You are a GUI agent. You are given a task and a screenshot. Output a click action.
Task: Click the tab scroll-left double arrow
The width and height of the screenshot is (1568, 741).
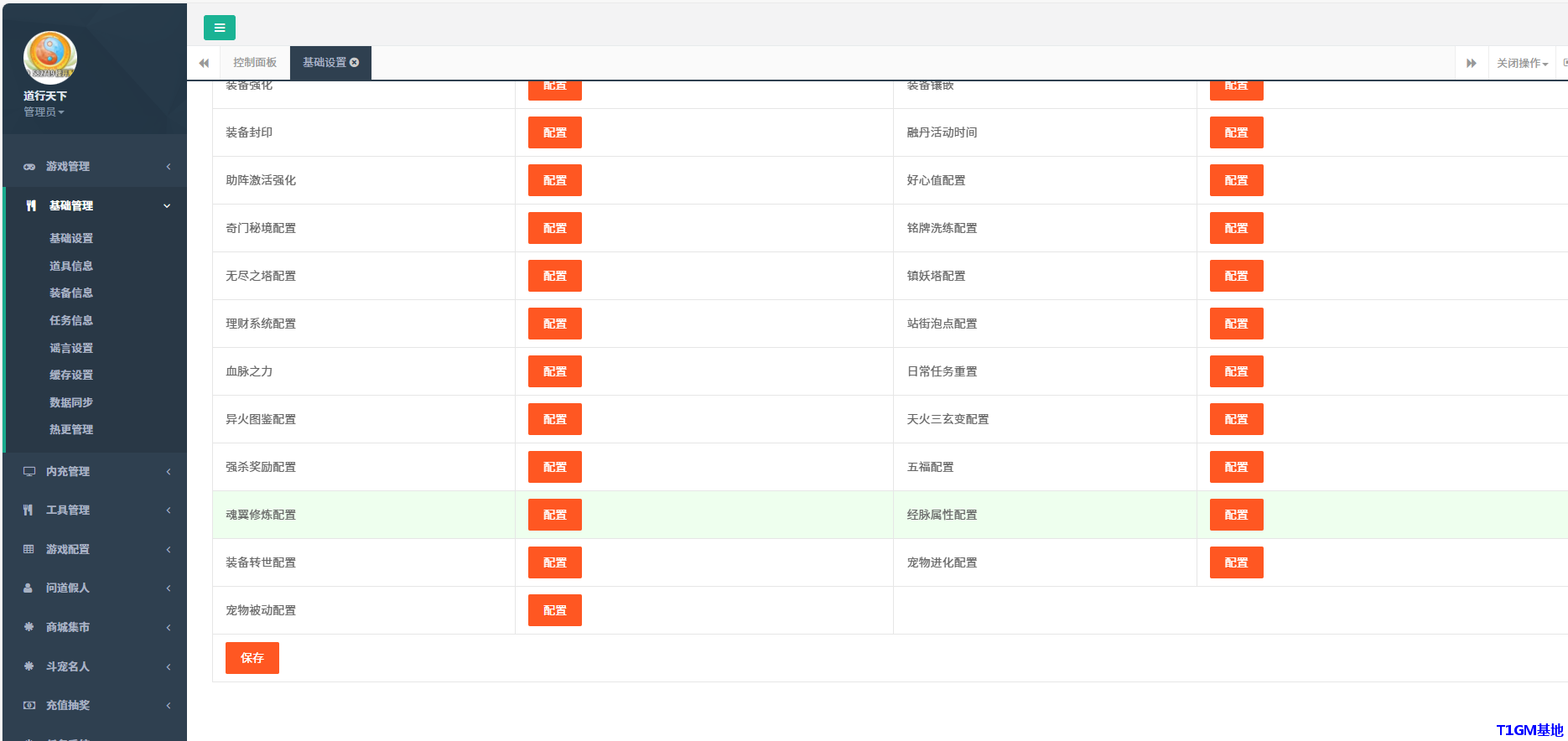pos(204,63)
